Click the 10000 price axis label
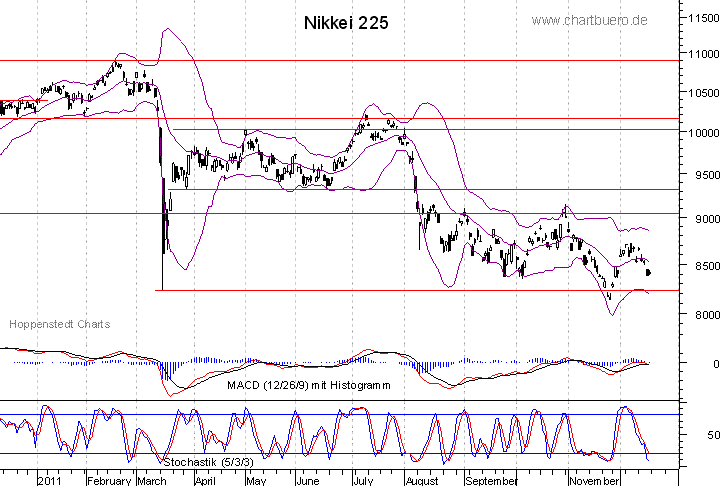The width and height of the screenshot is (723, 486). [x=704, y=133]
